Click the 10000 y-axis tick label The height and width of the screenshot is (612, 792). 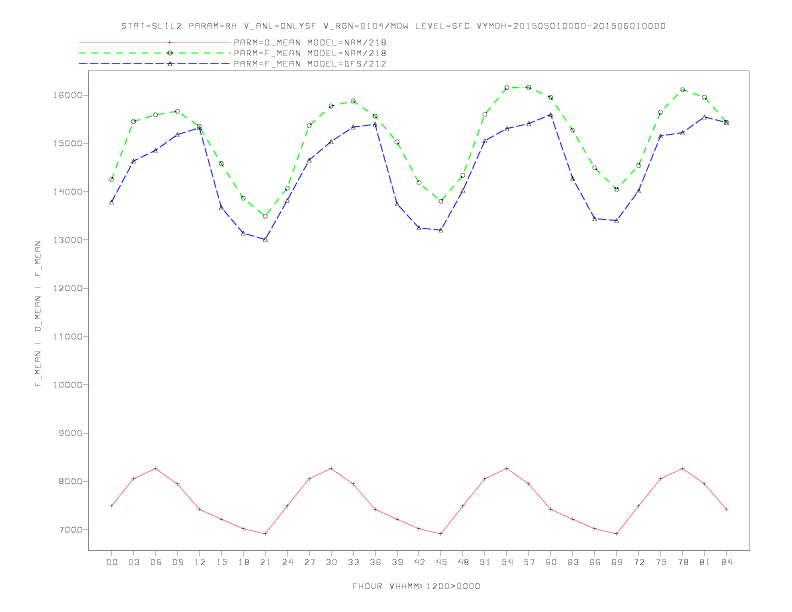[67, 385]
